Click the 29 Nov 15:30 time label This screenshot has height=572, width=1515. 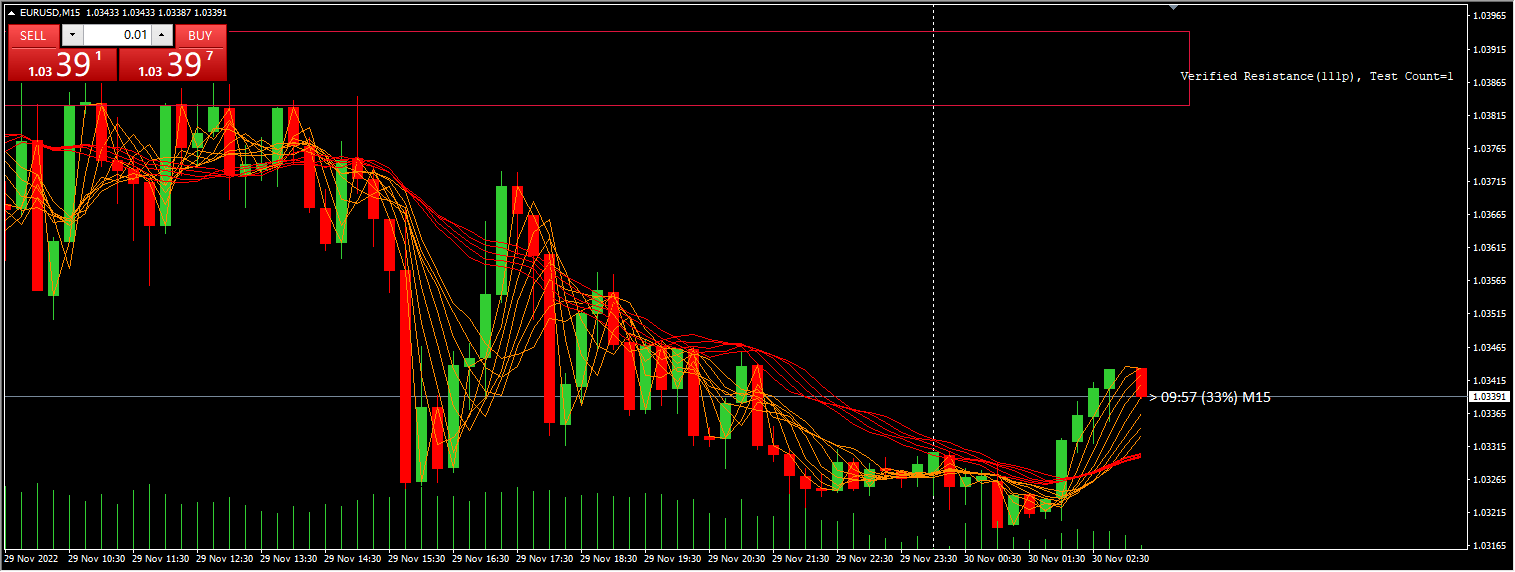(x=416, y=559)
